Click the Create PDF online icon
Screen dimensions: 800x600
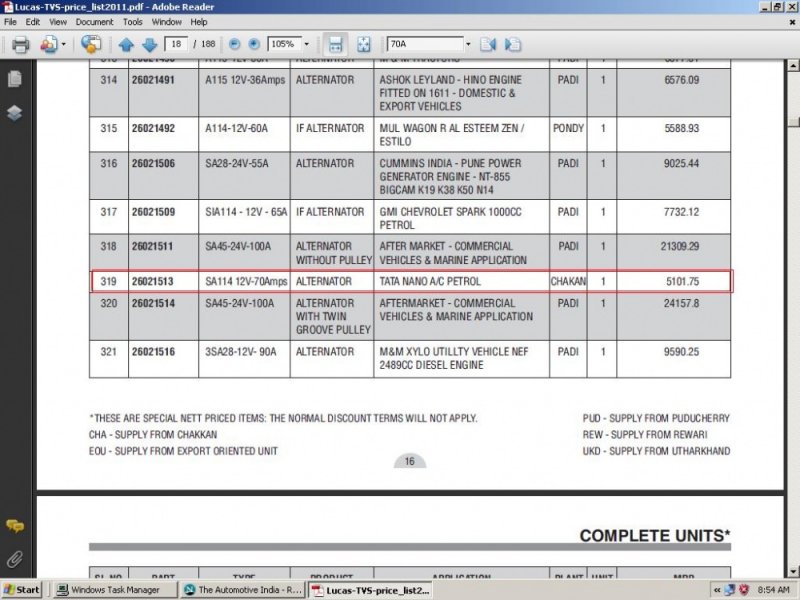point(48,45)
